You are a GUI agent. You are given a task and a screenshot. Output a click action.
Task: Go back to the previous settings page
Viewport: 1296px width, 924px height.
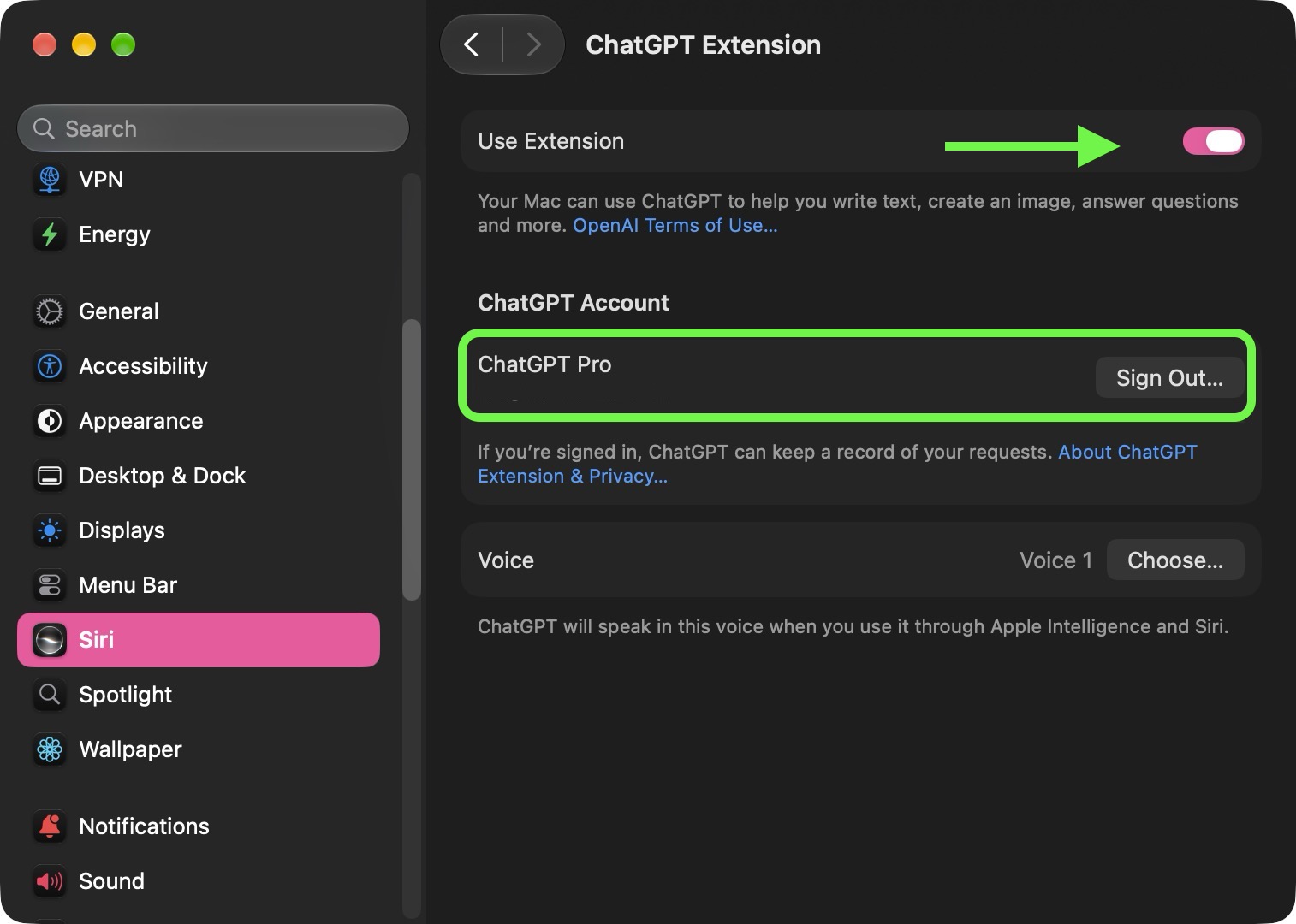coord(472,44)
